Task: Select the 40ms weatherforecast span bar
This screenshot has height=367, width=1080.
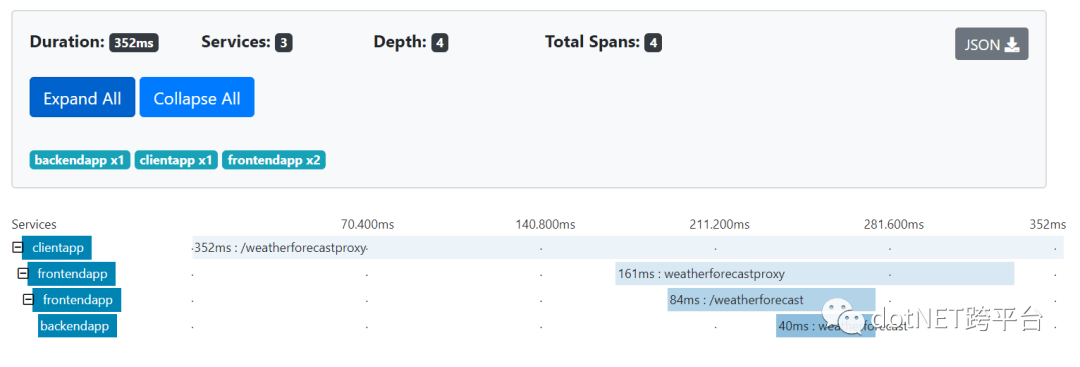Action: [x=826, y=326]
